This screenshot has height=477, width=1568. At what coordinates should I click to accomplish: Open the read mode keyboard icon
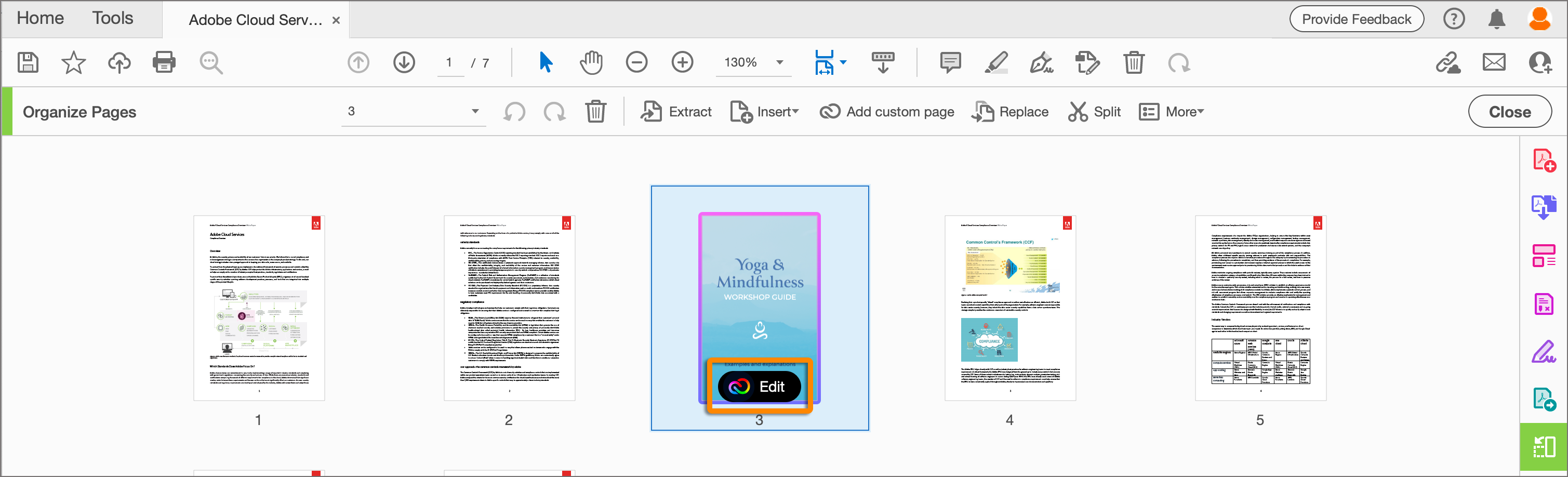click(x=883, y=62)
